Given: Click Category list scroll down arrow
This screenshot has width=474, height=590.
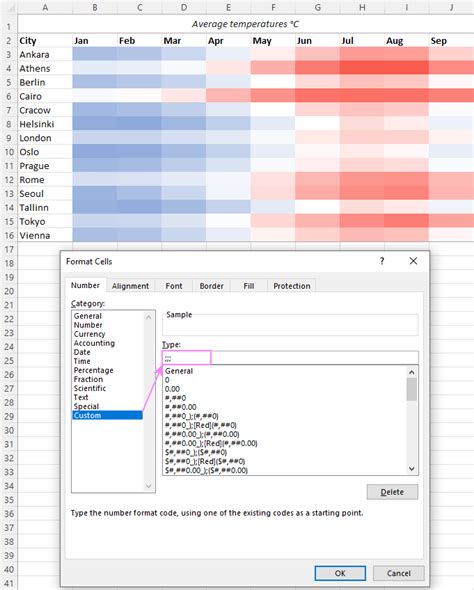Looking at the screenshot, I should pyautogui.click(x=149, y=486).
